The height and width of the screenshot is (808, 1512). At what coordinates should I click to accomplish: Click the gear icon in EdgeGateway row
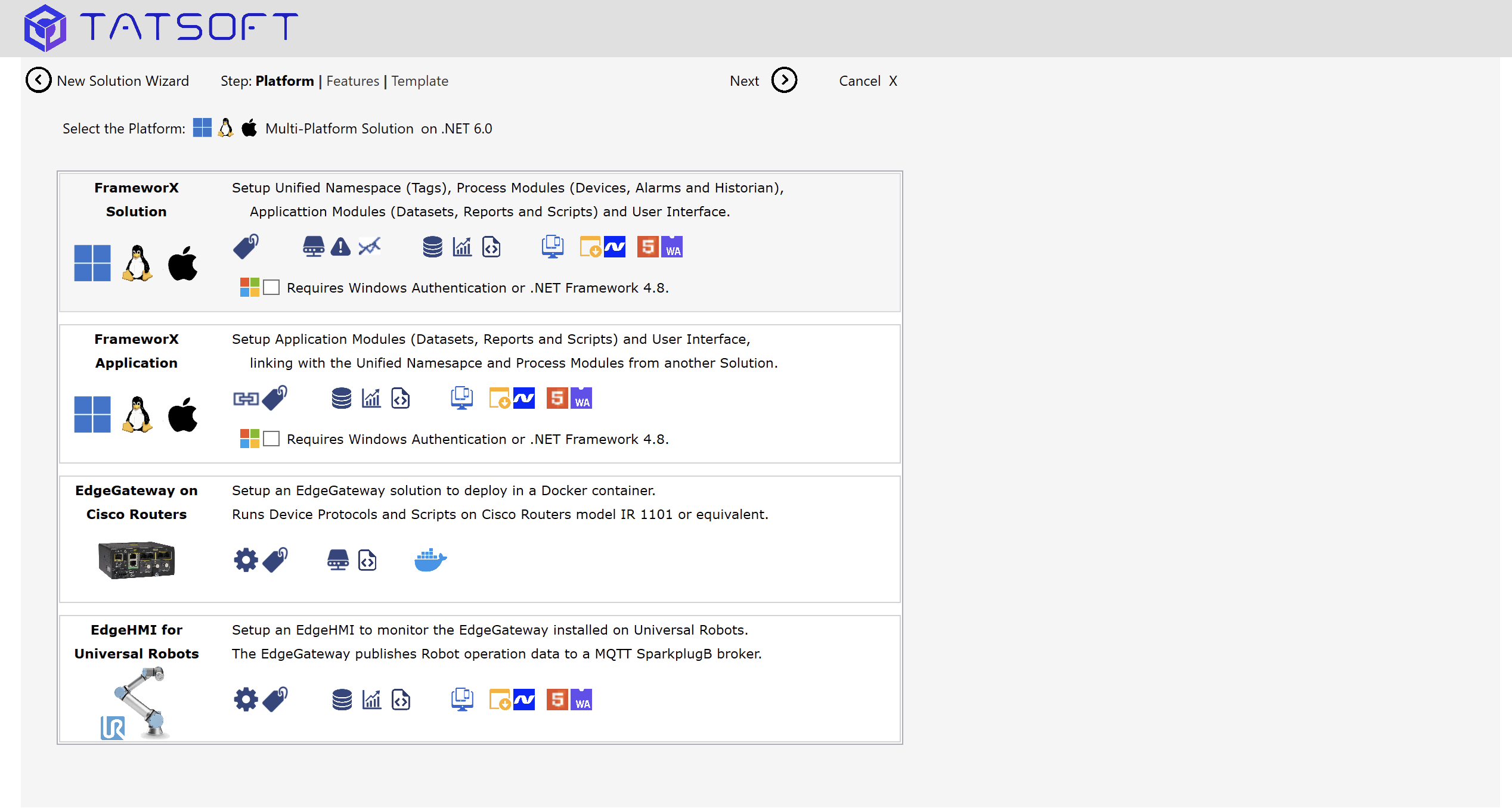tap(246, 560)
